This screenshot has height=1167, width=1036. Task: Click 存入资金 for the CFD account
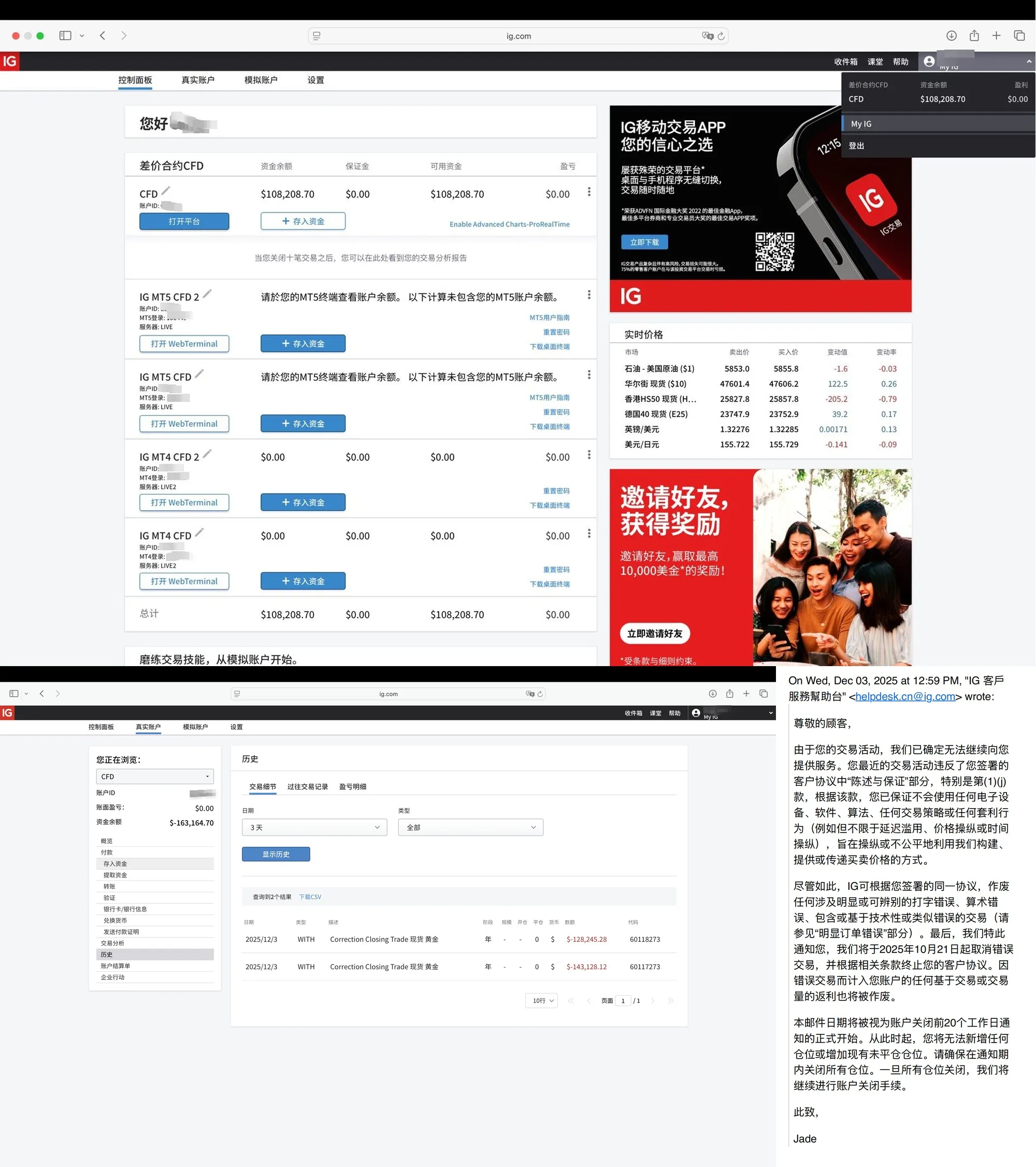point(303,221)
